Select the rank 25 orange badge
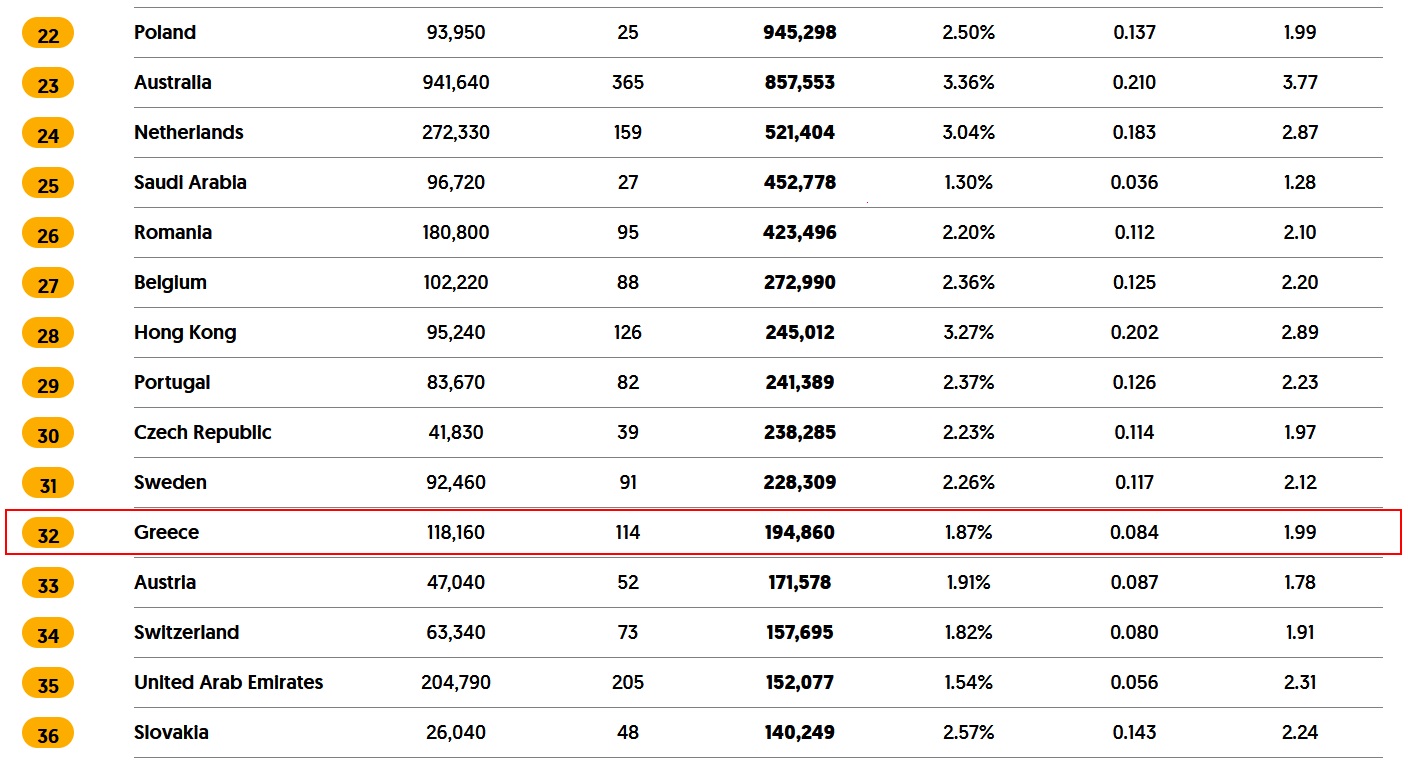 [48, 184]
